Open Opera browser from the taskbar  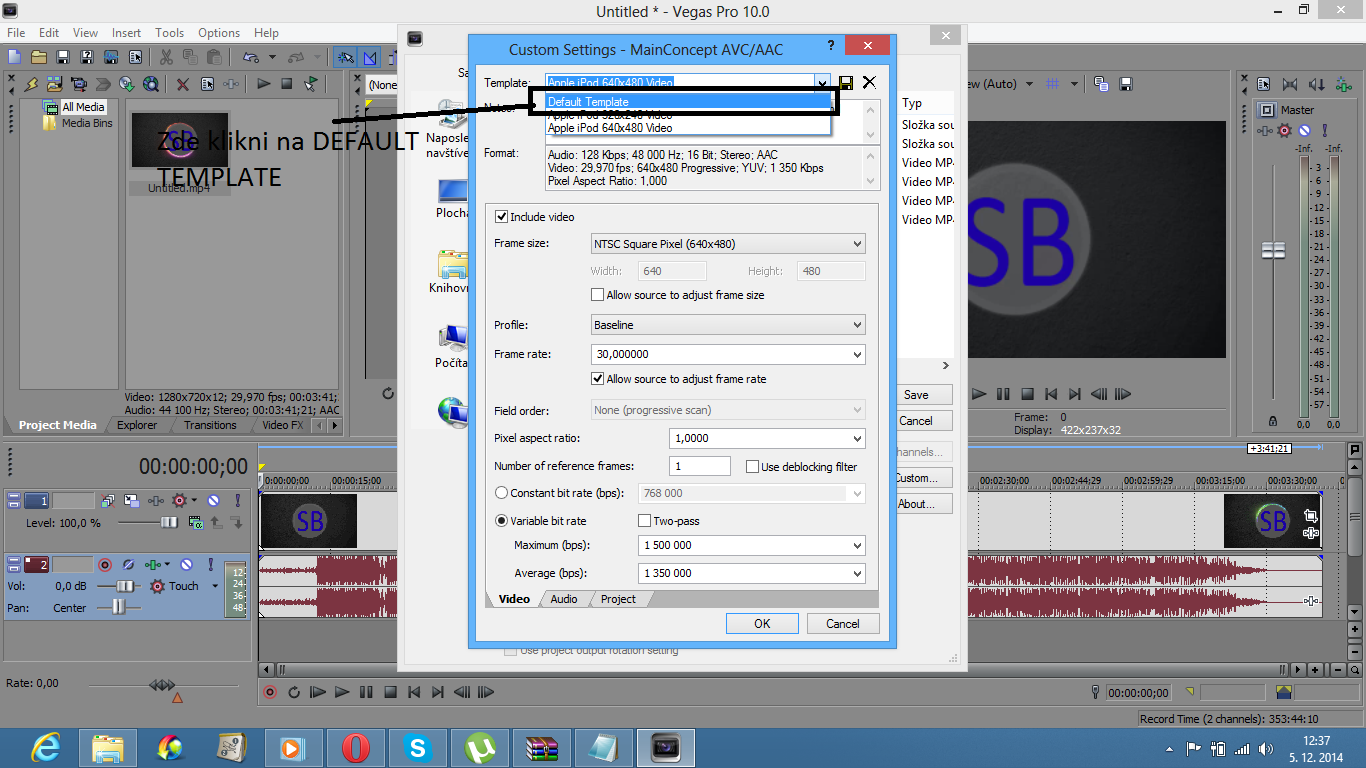click(355, 747)
